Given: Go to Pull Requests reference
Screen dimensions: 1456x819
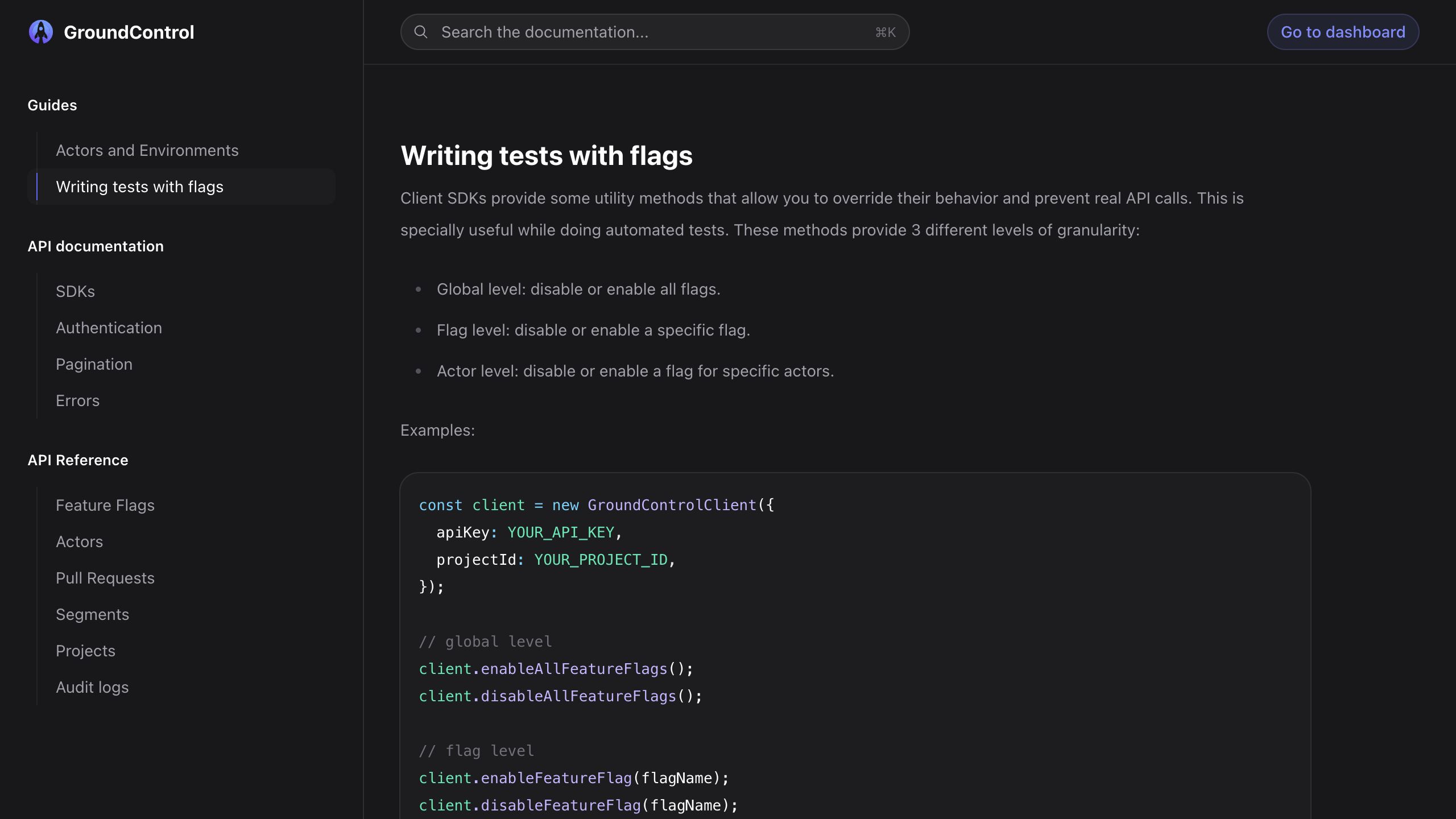Looking at the screenshot, I should 105,578.
